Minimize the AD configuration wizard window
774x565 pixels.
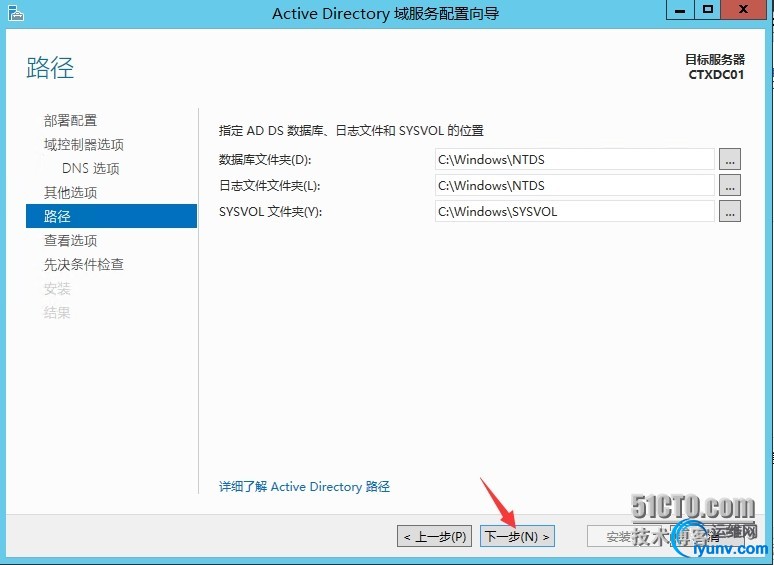pos(680,10)
